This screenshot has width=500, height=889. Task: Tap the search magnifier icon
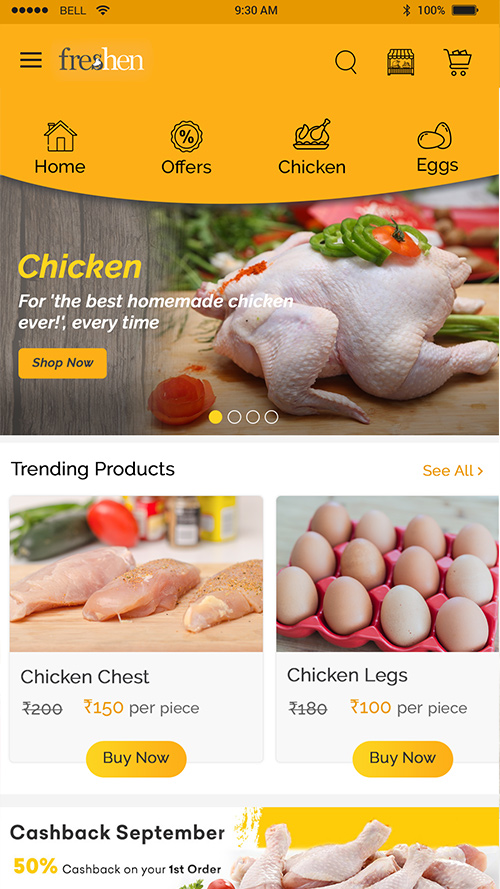click(346, 62)
